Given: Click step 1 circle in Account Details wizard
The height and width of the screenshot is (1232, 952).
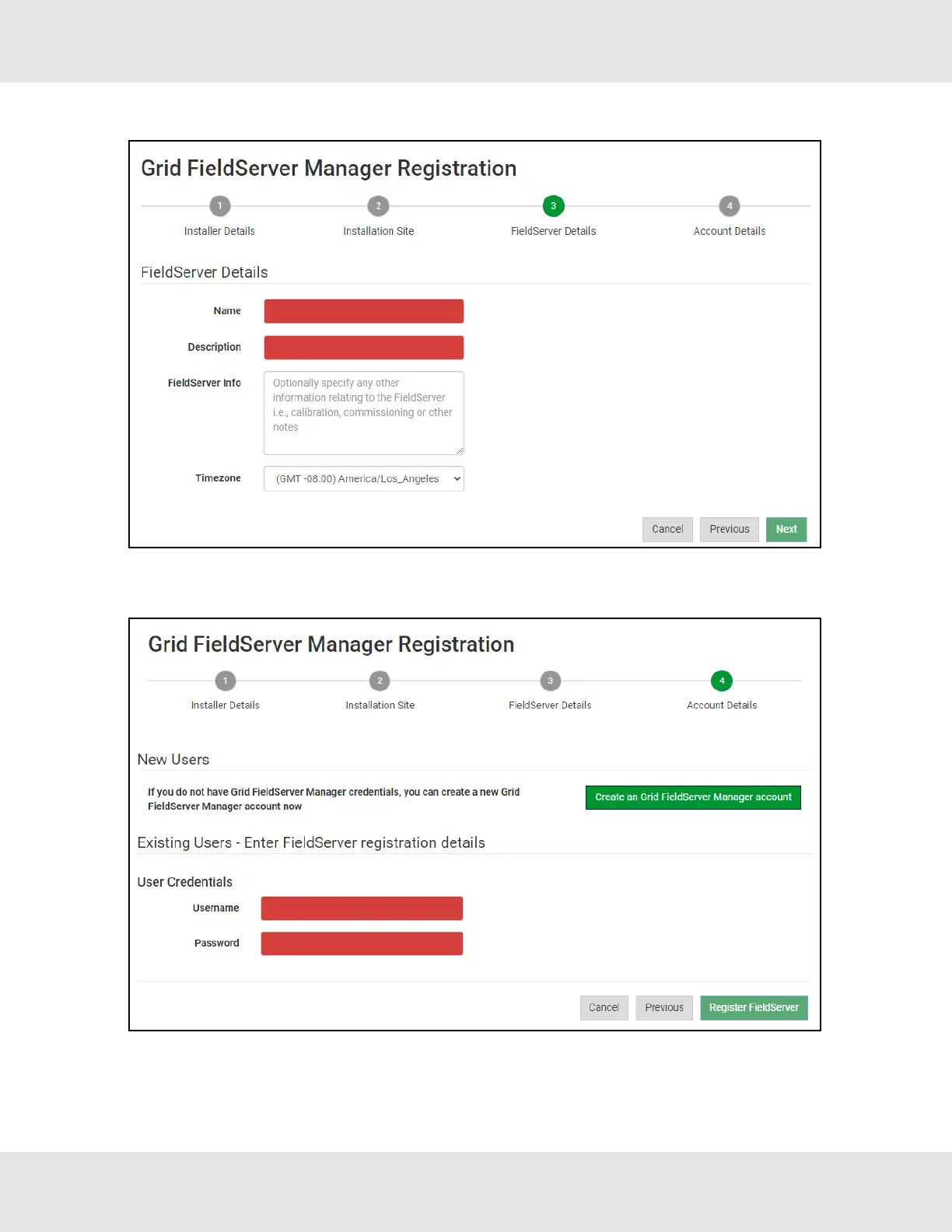Looking at the screenshot, I should pyautogui.click(x=225, y=681).
